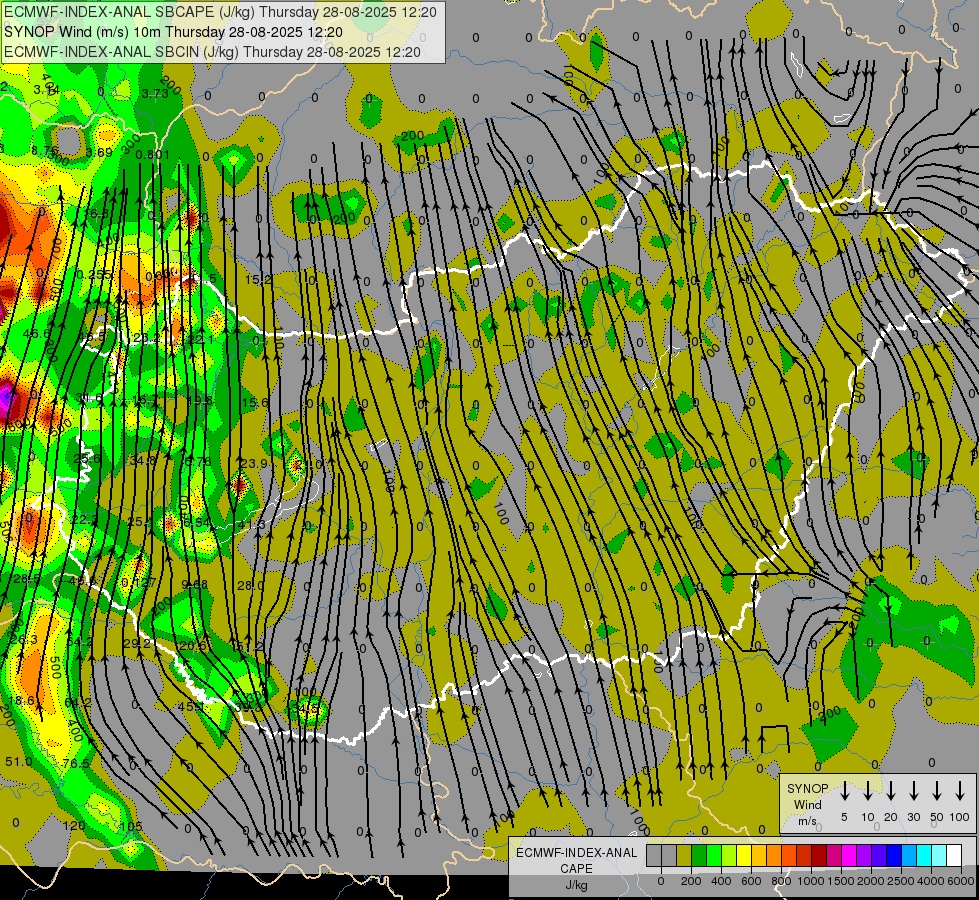Click the SBCAPE title line at top
This screenshot has width=979, height=900.
click(x=220, y=12)
